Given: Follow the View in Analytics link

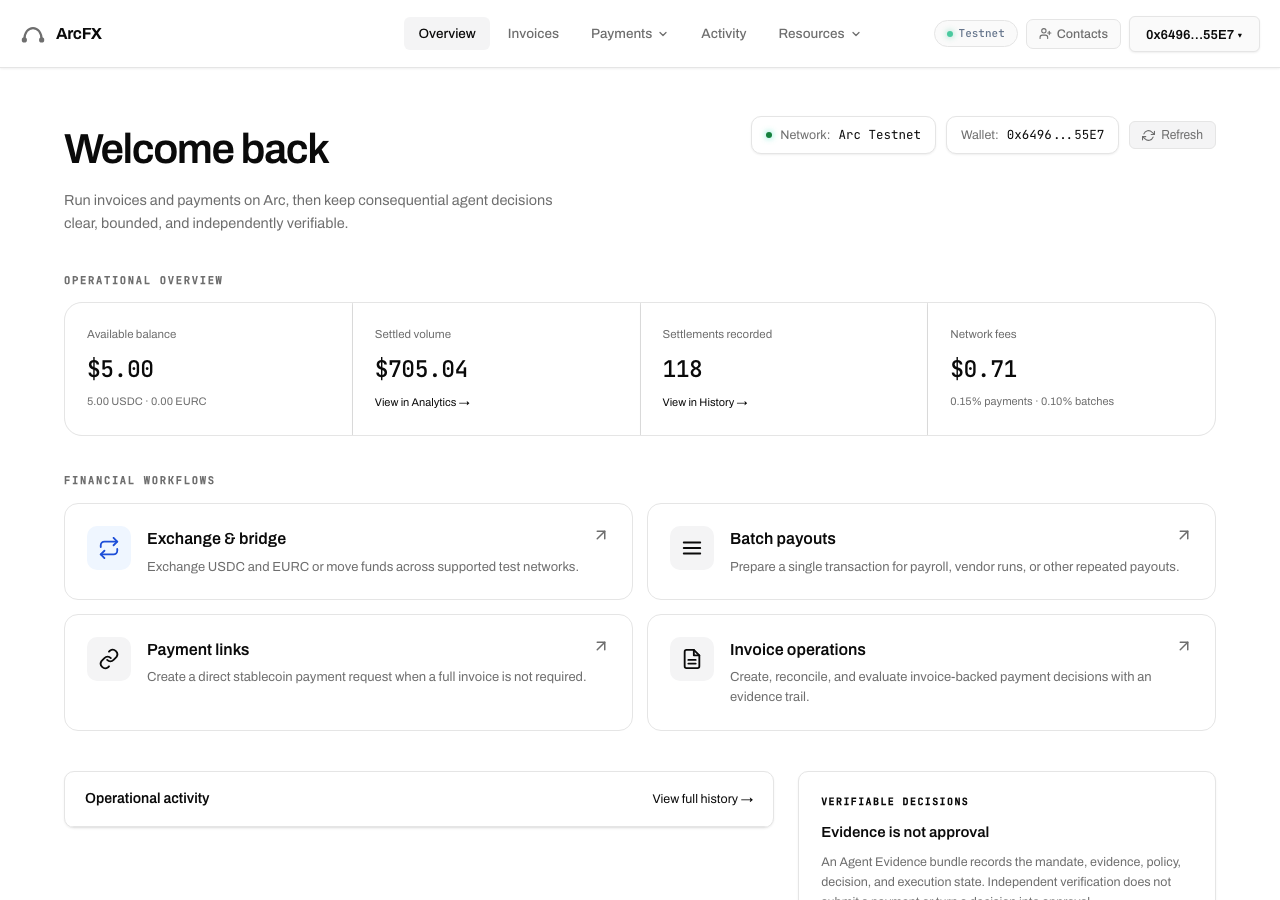Looking at the screenshot, I should click(x=422, y=402).
